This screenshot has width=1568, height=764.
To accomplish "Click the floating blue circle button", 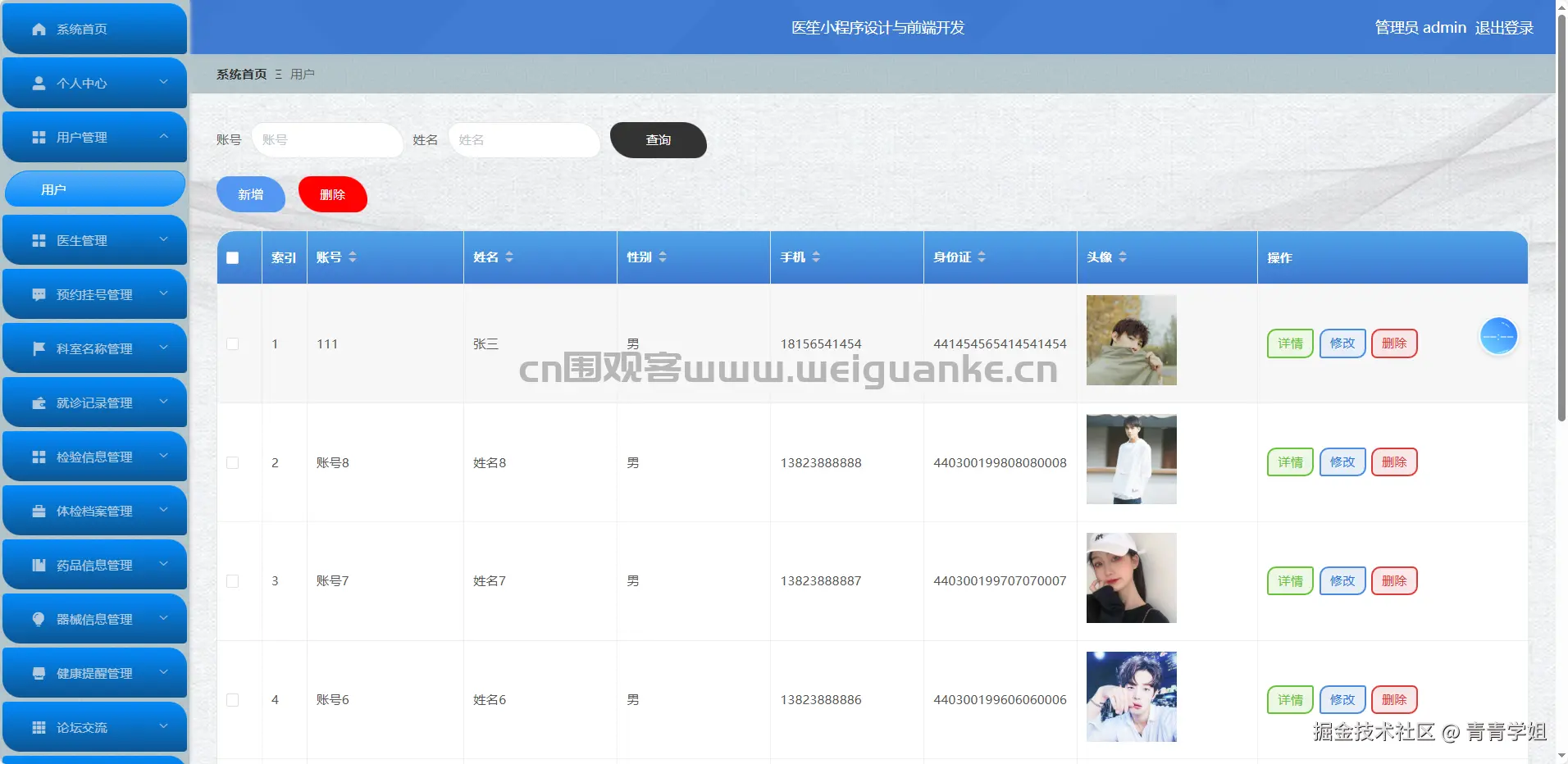I will tap(1498, 336).
